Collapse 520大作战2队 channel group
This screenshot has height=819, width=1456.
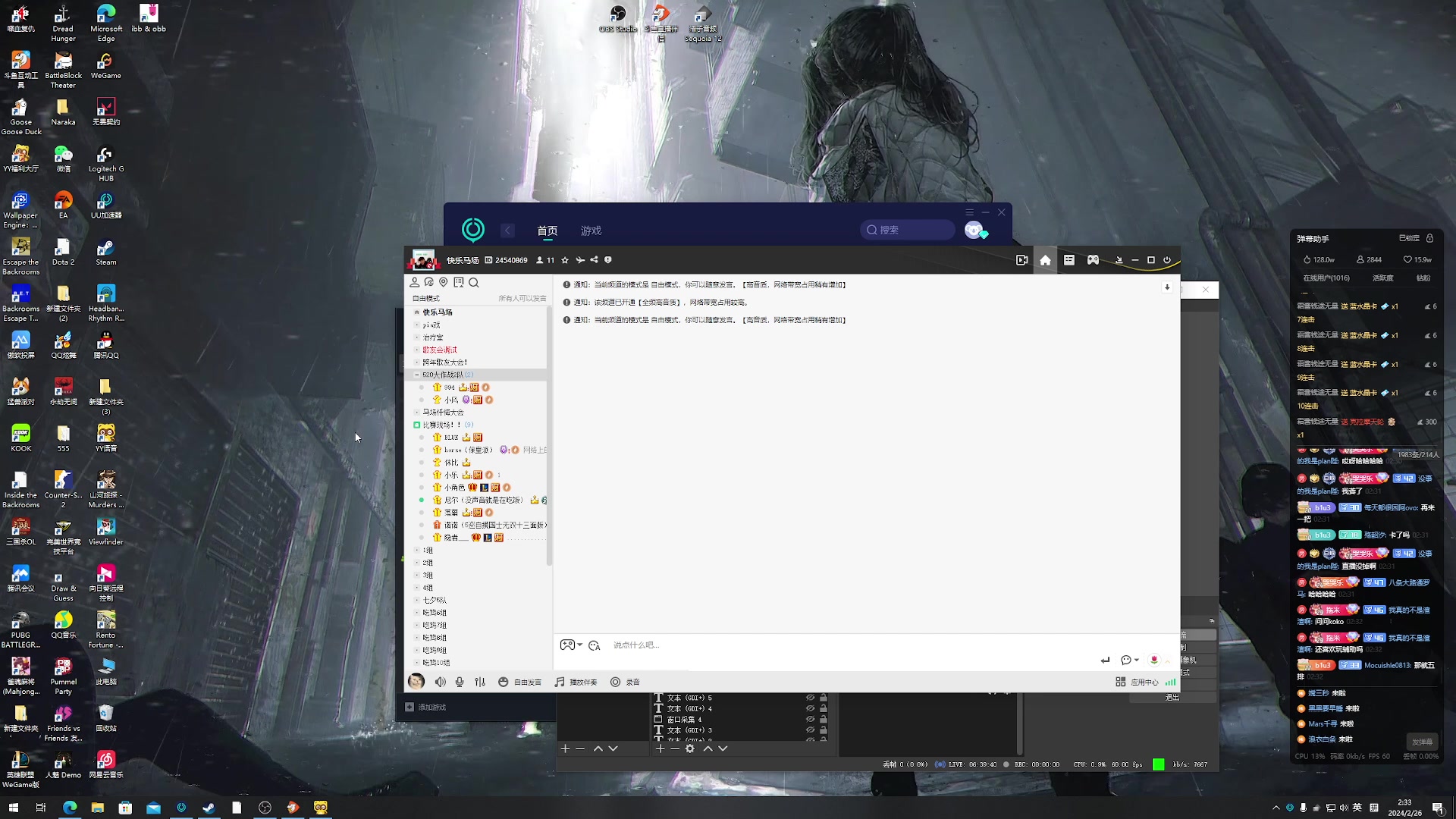click(x=416, y=375)
